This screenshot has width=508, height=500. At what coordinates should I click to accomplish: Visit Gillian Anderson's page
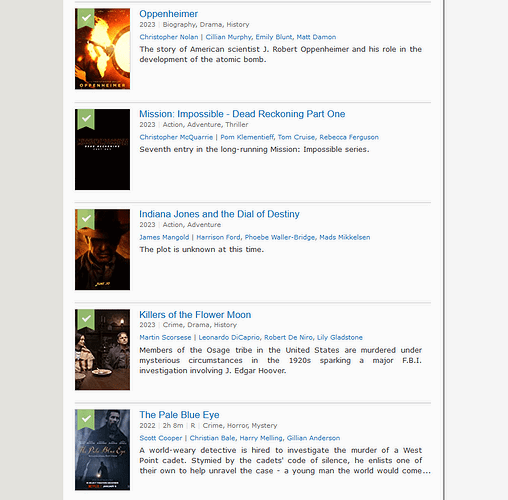313,438
